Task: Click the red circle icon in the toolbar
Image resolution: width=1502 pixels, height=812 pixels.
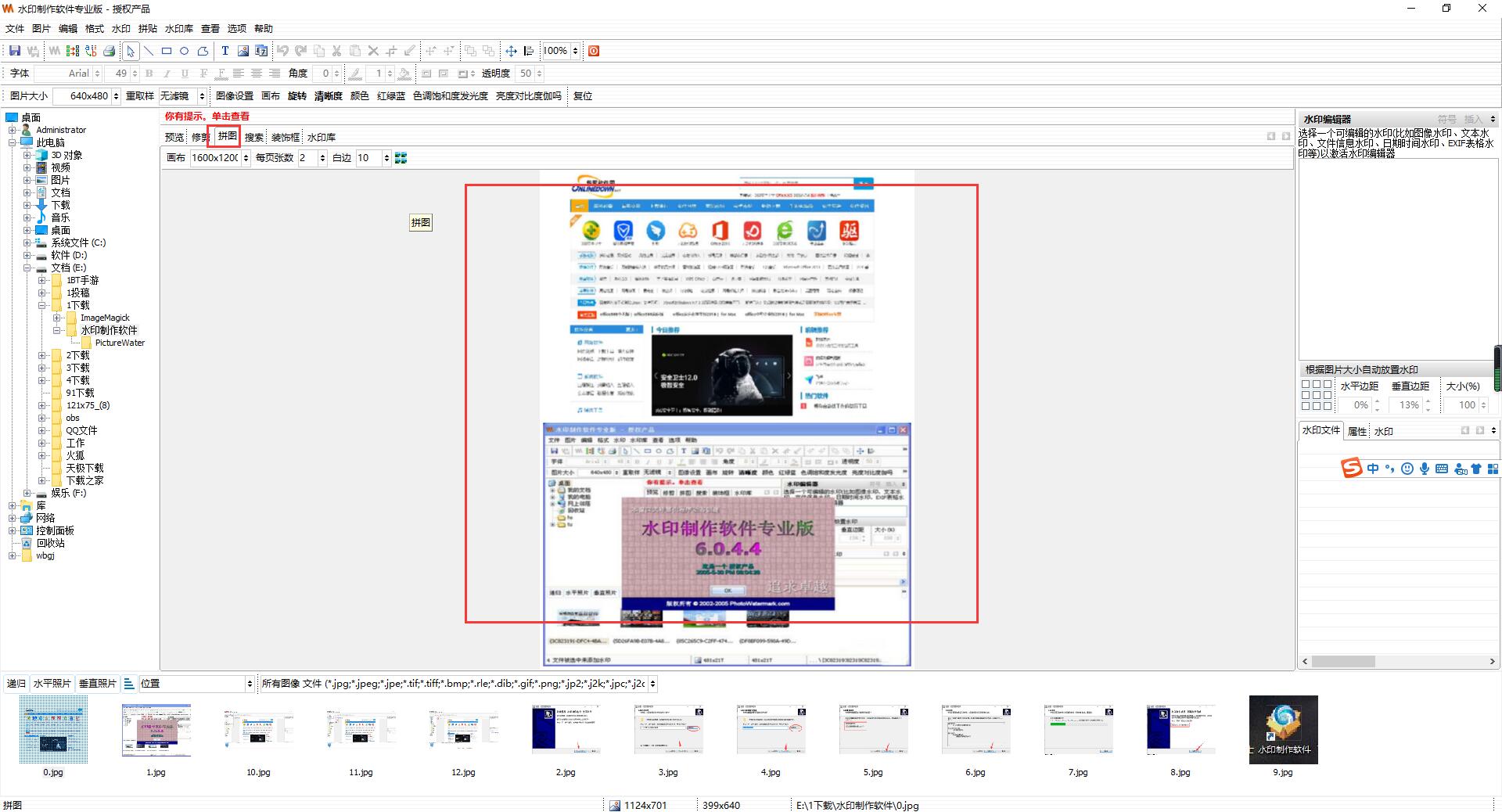Action: pos(594,51)
